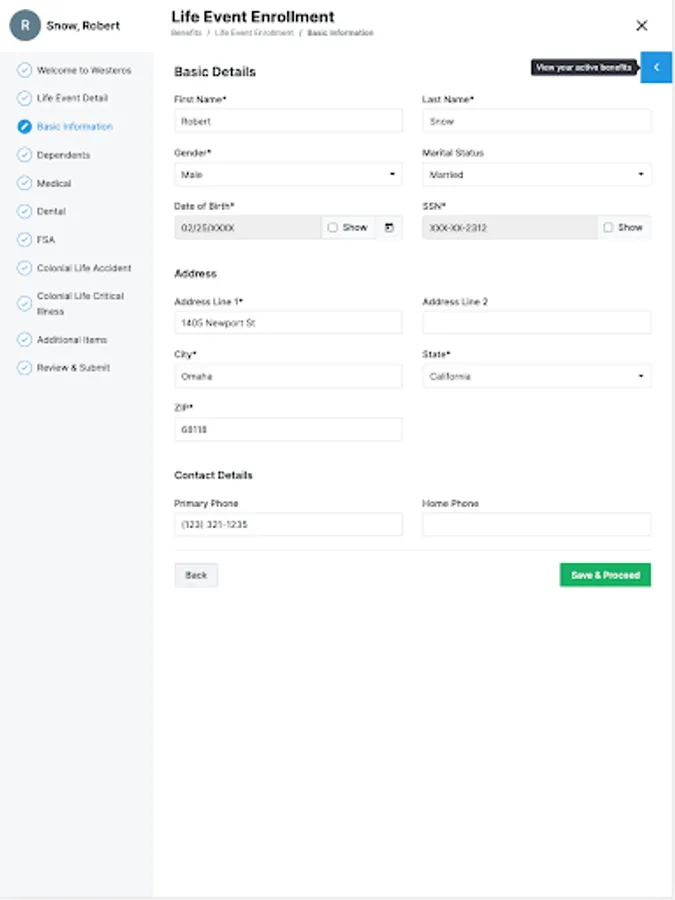Click the Basic Information pencil step icon
The image size is (675, 900).
[x=25, y=127]
